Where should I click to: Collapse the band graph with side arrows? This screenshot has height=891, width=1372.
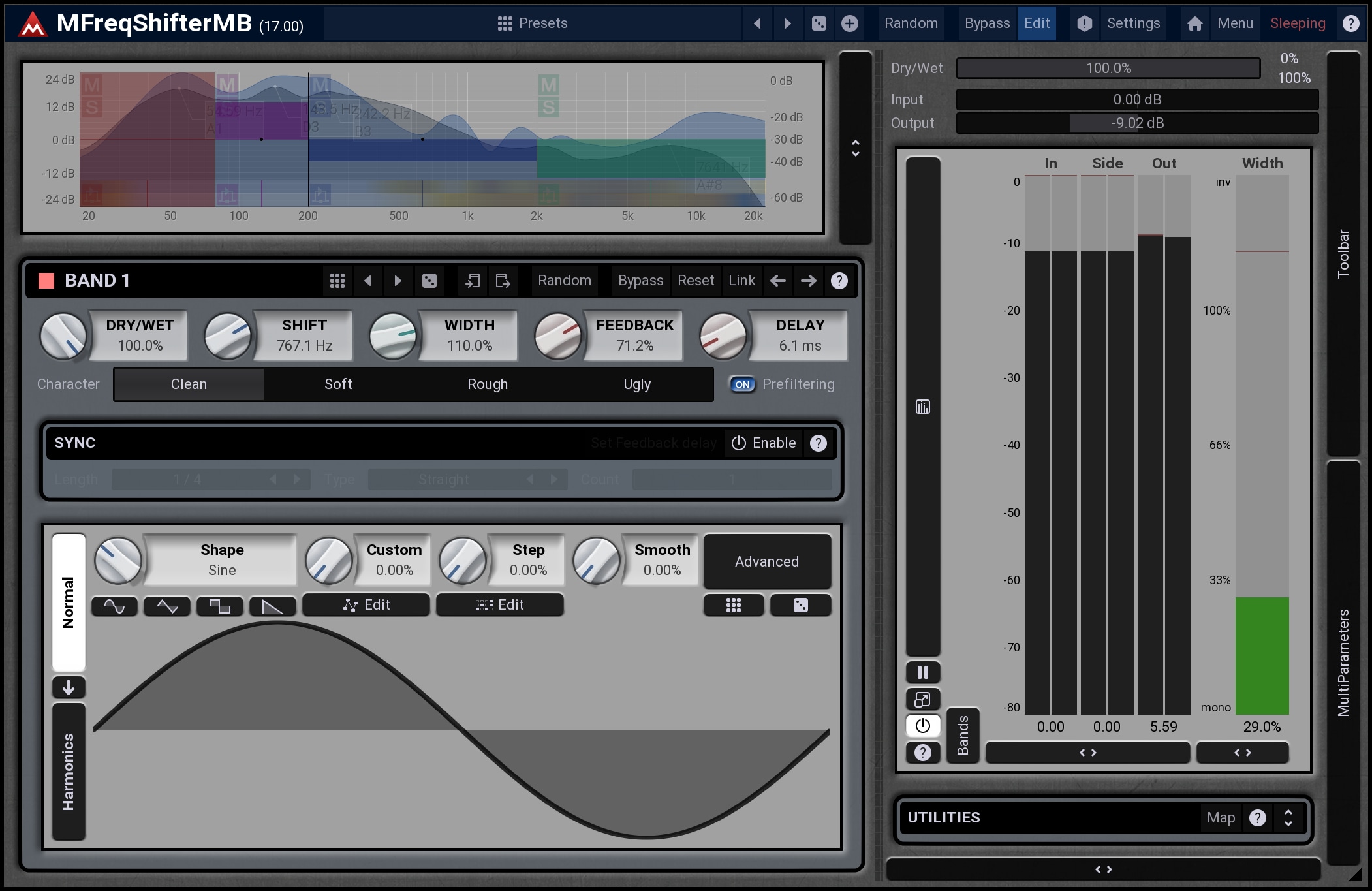coord(855,148)
